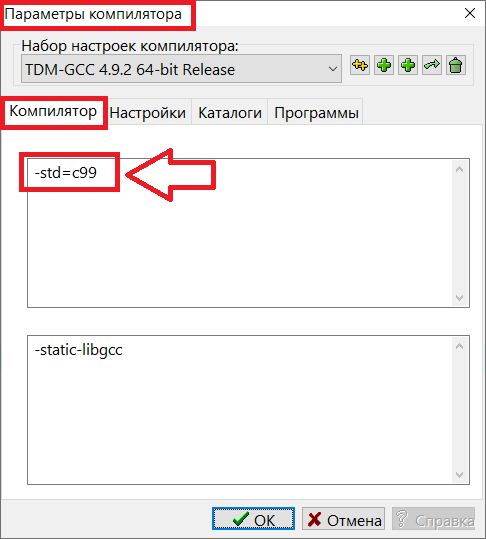Click the yellow double-plus auto-find compilers icon
Image resolution: width=486 pixels, height=539 pixels.
(x=360, y=65)
